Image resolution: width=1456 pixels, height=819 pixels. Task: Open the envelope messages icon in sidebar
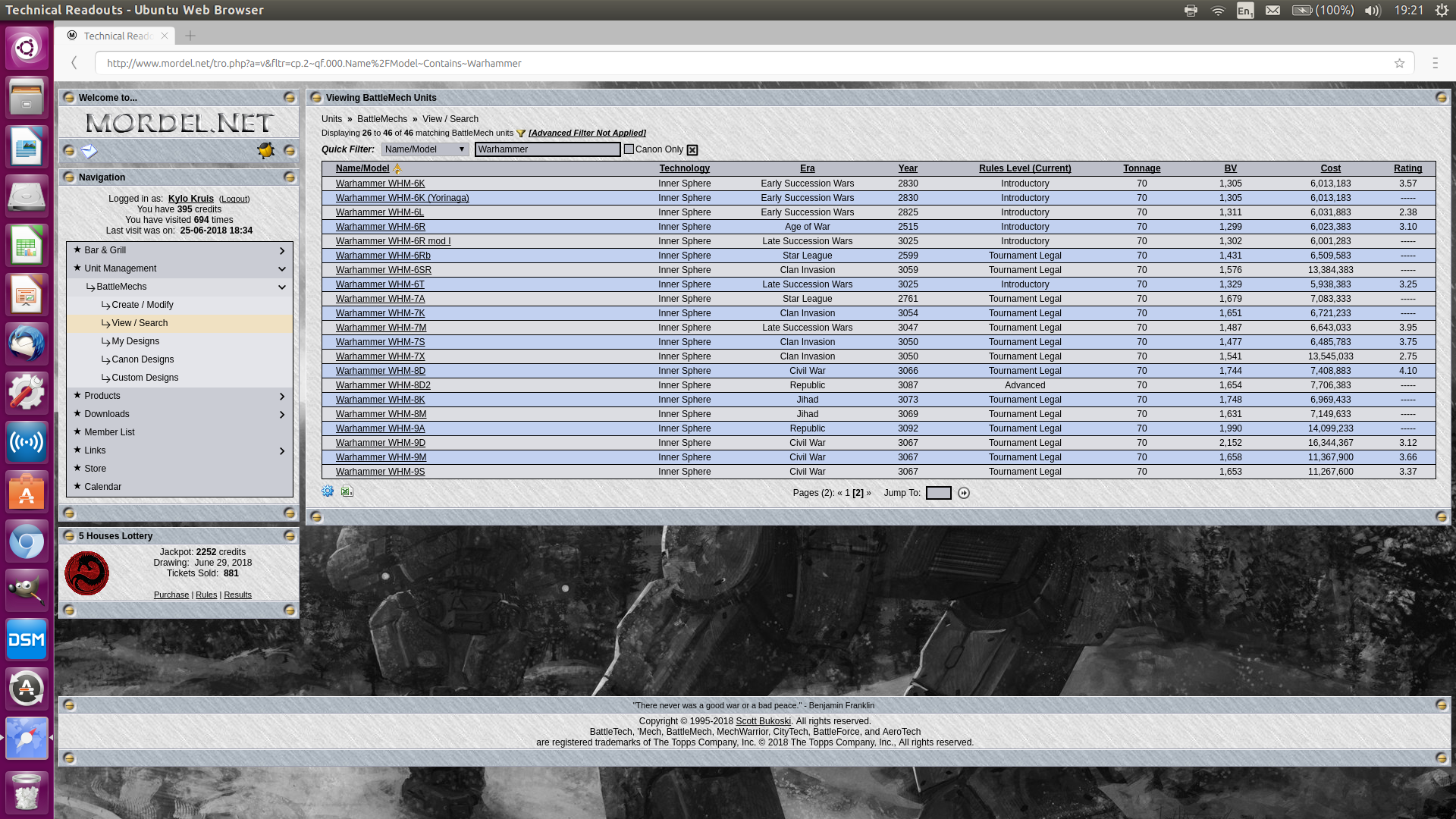(x=89, y=151)
